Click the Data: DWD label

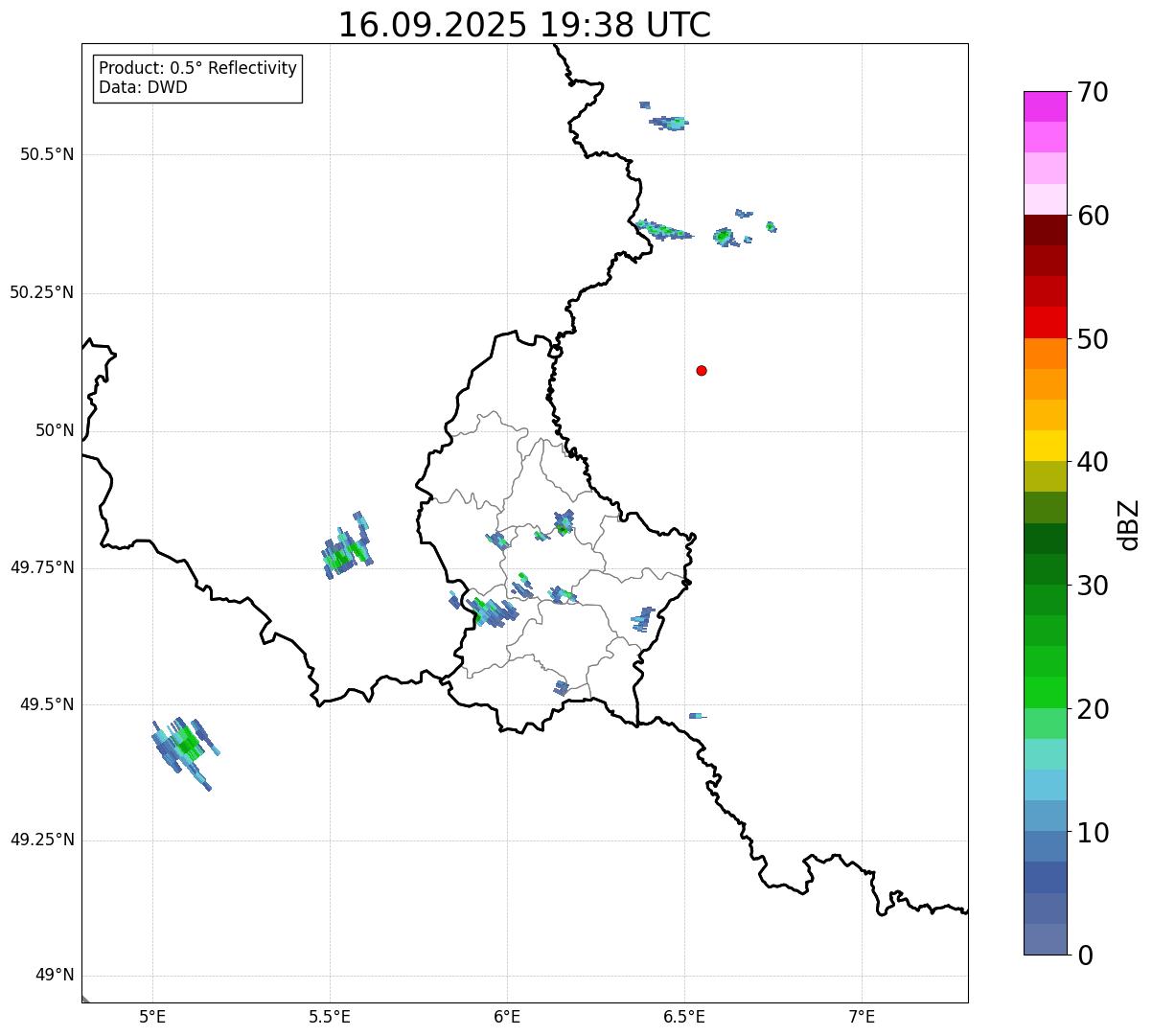(x=143, y=88)
